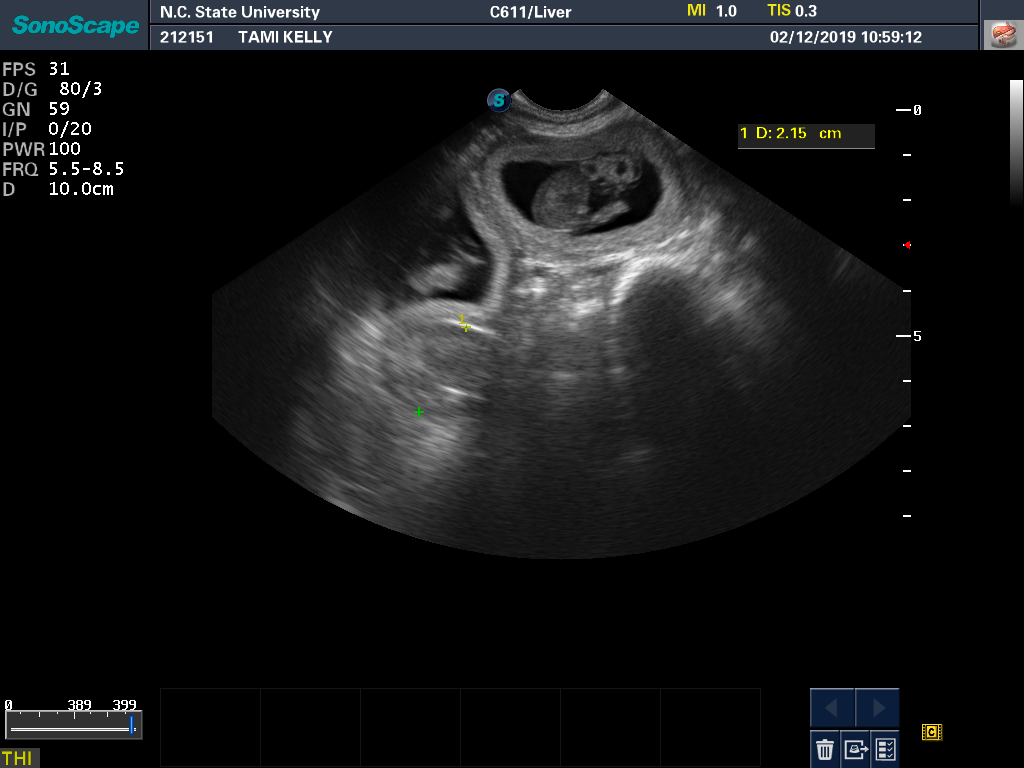Open the checklist icon
Viewport: 1024px width, 768px height.
point(885,748)
